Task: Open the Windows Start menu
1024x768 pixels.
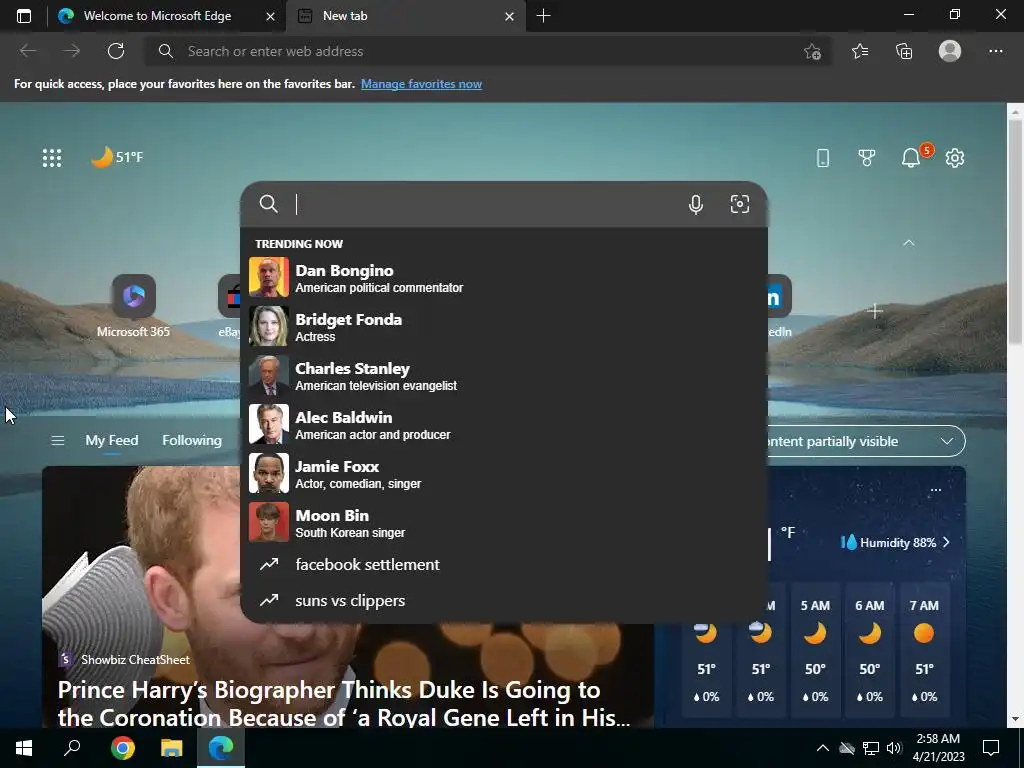Action: coord(24,748)
